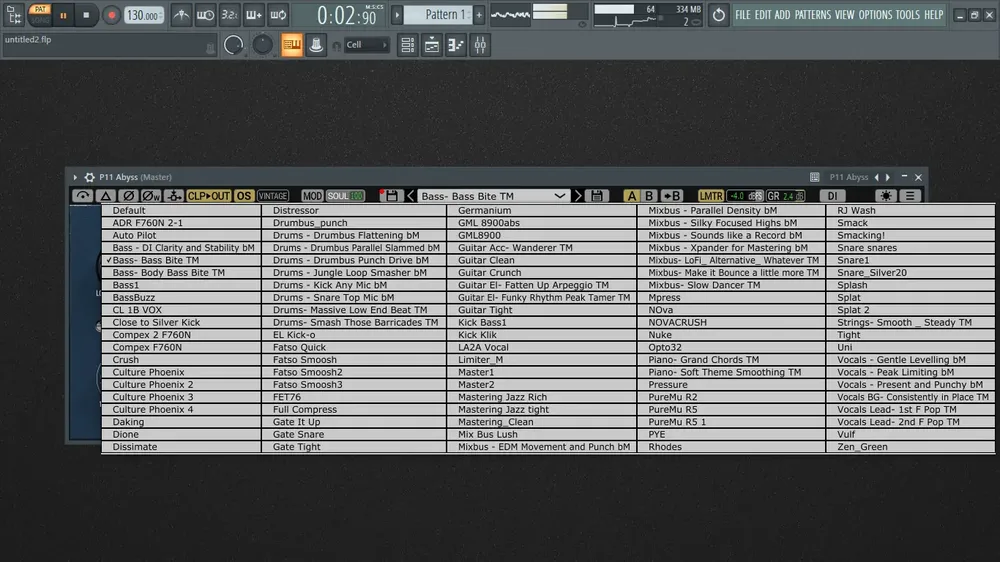Open the Mixer icon

coord(480,45)
